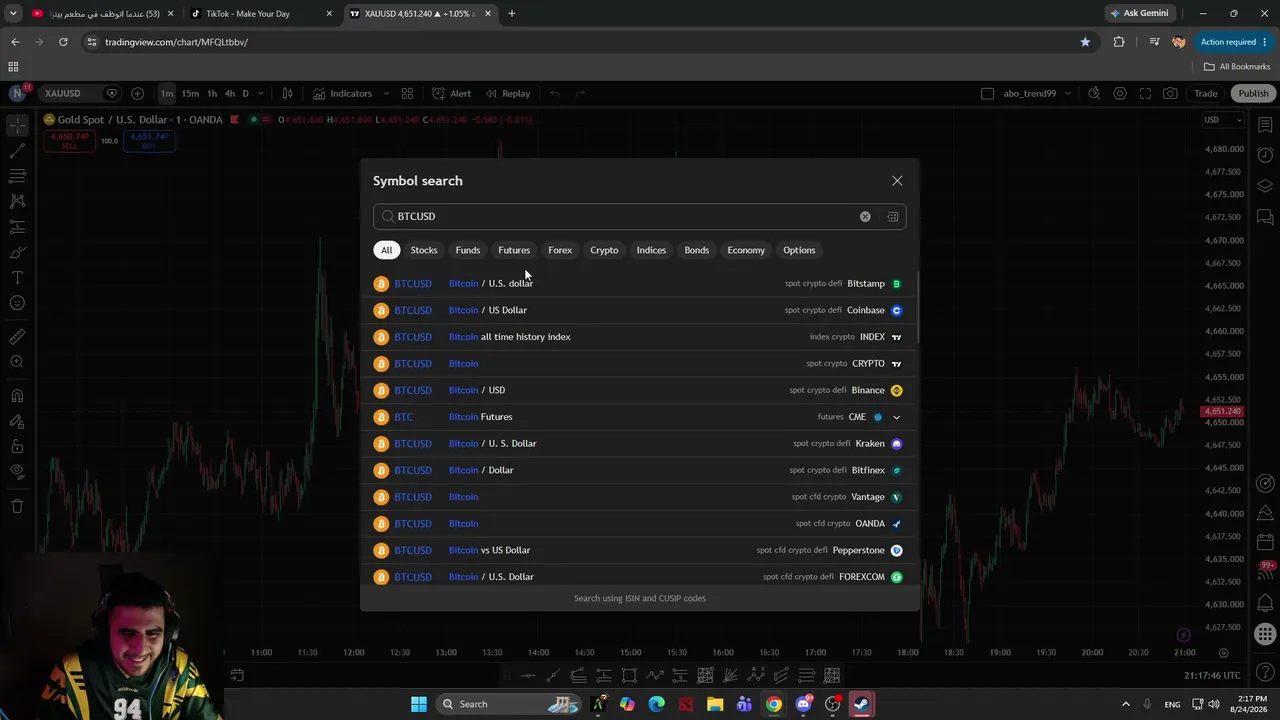Select the Crypto filter tab
This screenshot has width=1280, height=720.
point(604,250)
